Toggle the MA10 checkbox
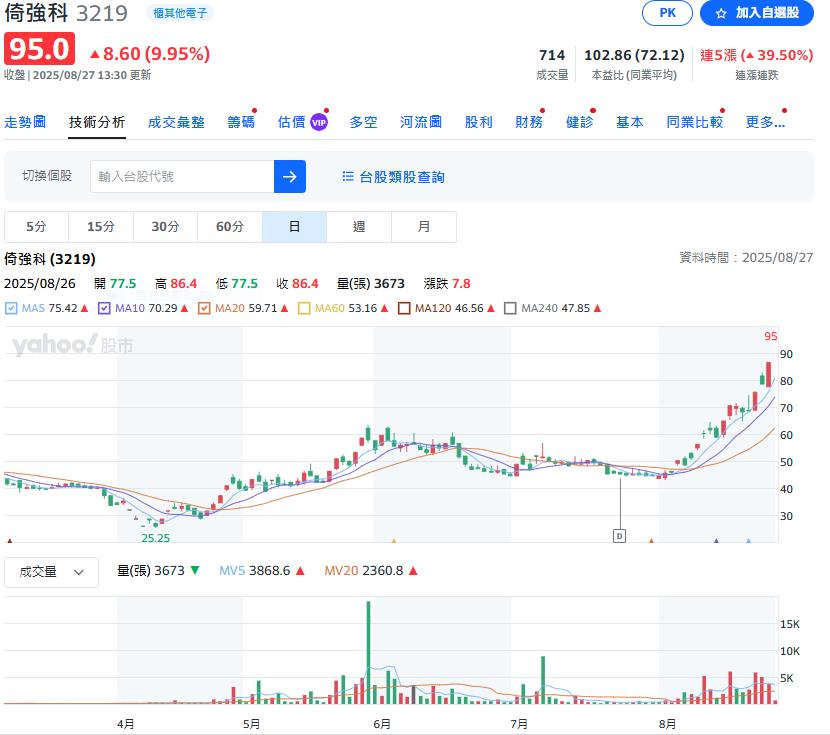 104,308
